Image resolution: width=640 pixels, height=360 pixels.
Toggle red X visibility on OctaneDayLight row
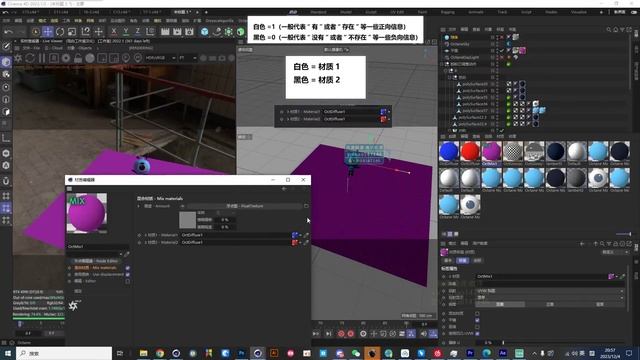pos(502,57)
